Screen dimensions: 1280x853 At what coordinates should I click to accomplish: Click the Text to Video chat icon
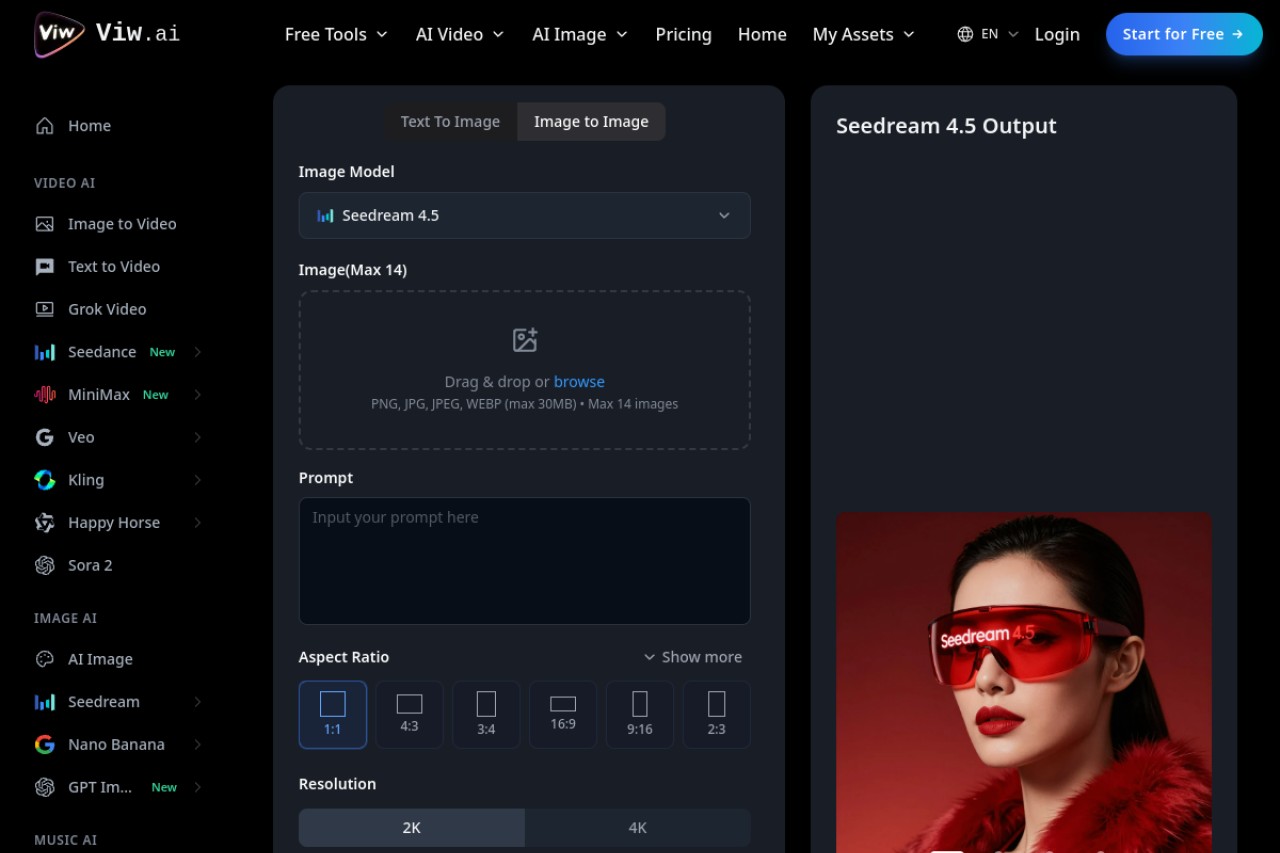(44, 267)
